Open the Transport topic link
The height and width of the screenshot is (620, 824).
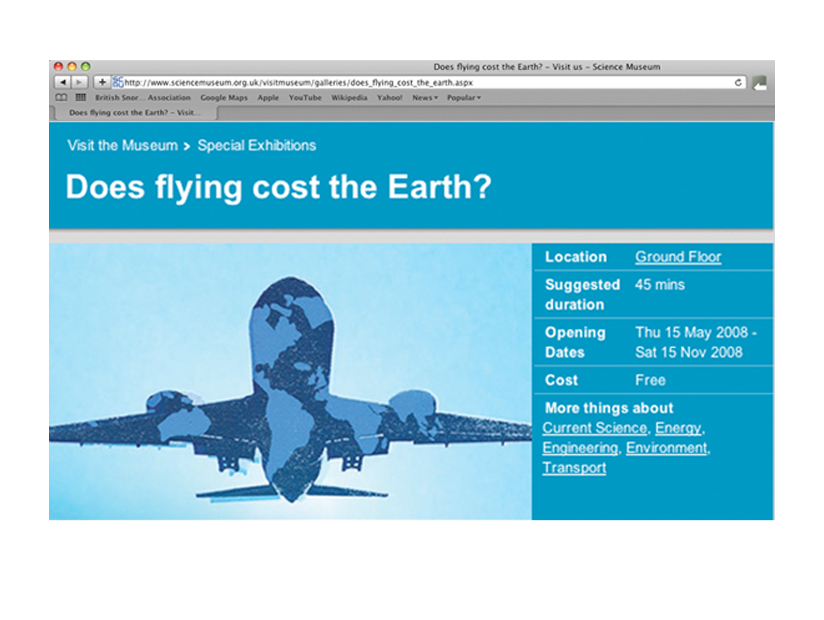click(574, 468)
